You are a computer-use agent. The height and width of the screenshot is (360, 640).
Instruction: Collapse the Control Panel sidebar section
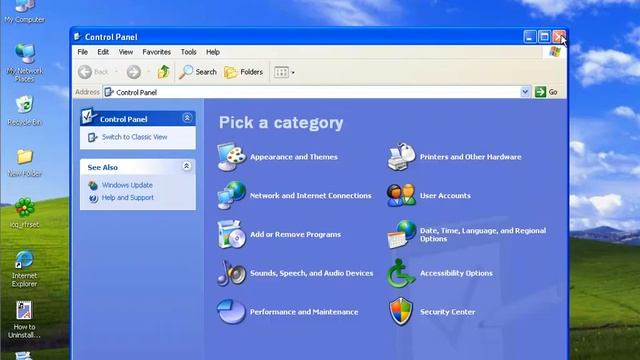[x=187, y=118]
